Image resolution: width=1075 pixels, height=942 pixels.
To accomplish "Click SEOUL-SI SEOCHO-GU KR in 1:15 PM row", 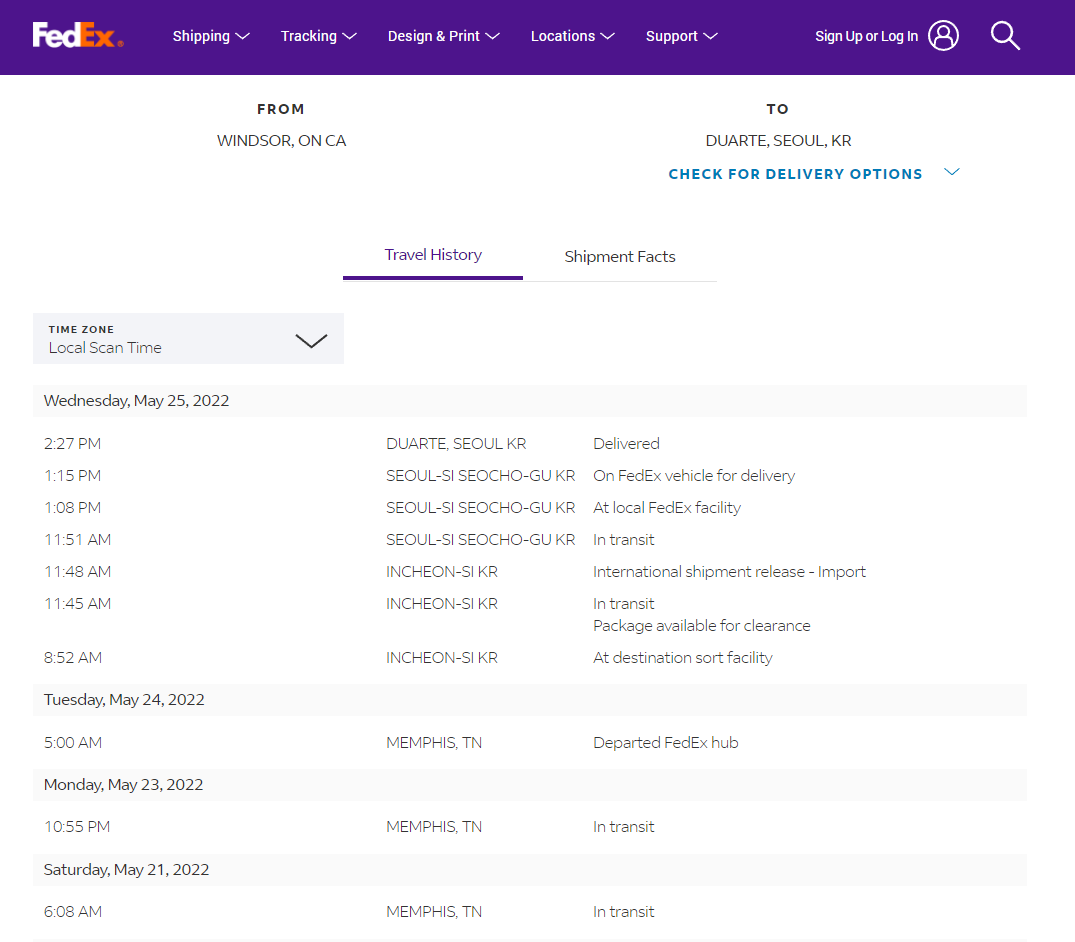I will click(x=481, y=476).
